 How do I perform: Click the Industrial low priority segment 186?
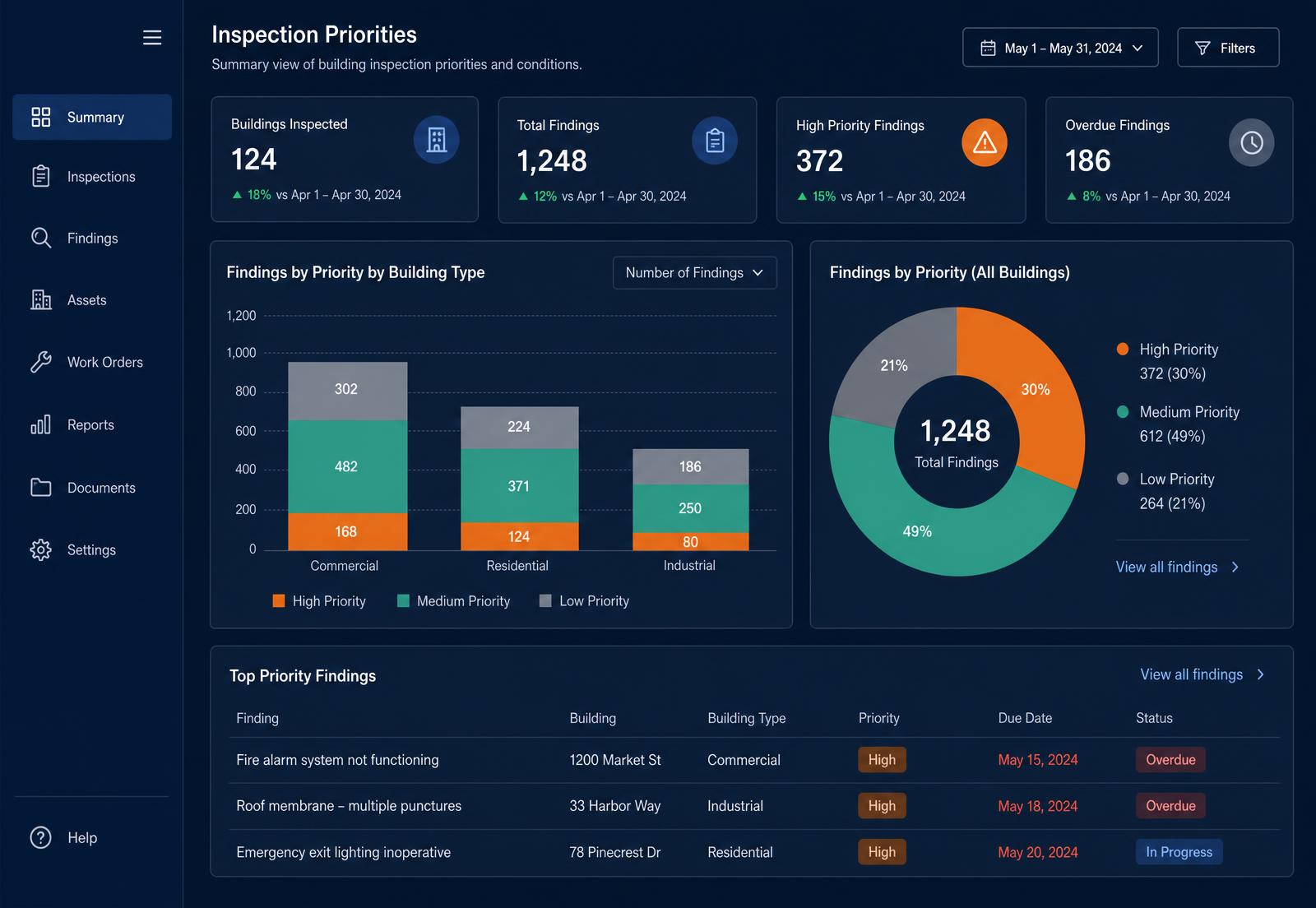pyautogui.click(x=690, y=467)
